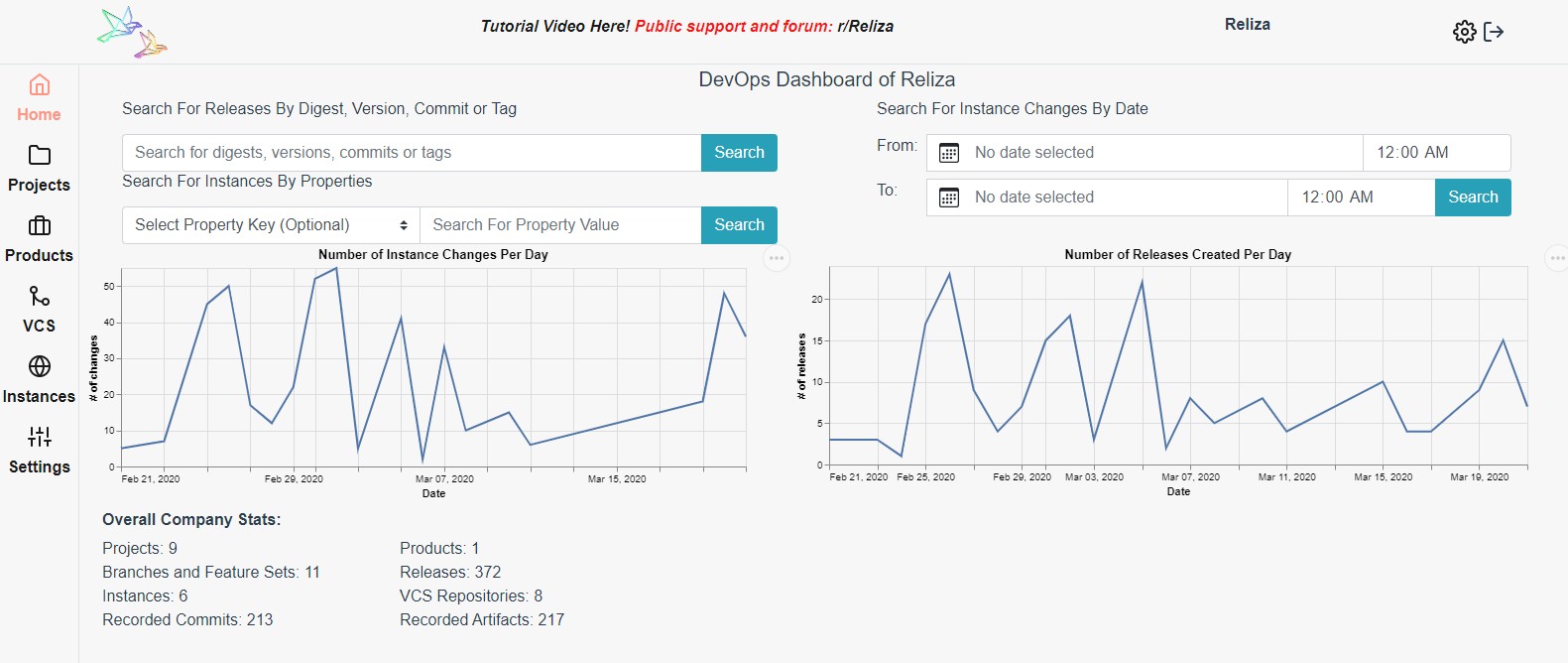Open Projects via the folder icon
Viewport: 1568px width, 663px height.
coord(40,156)
